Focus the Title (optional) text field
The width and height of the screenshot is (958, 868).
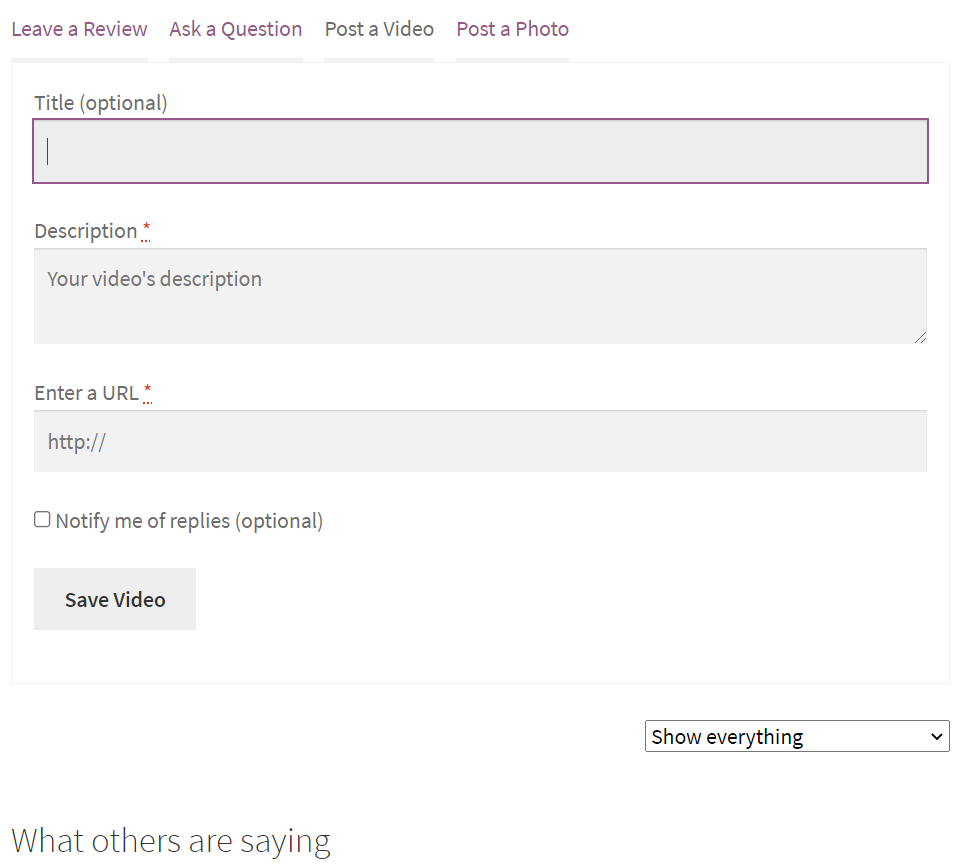click(480, 151)
